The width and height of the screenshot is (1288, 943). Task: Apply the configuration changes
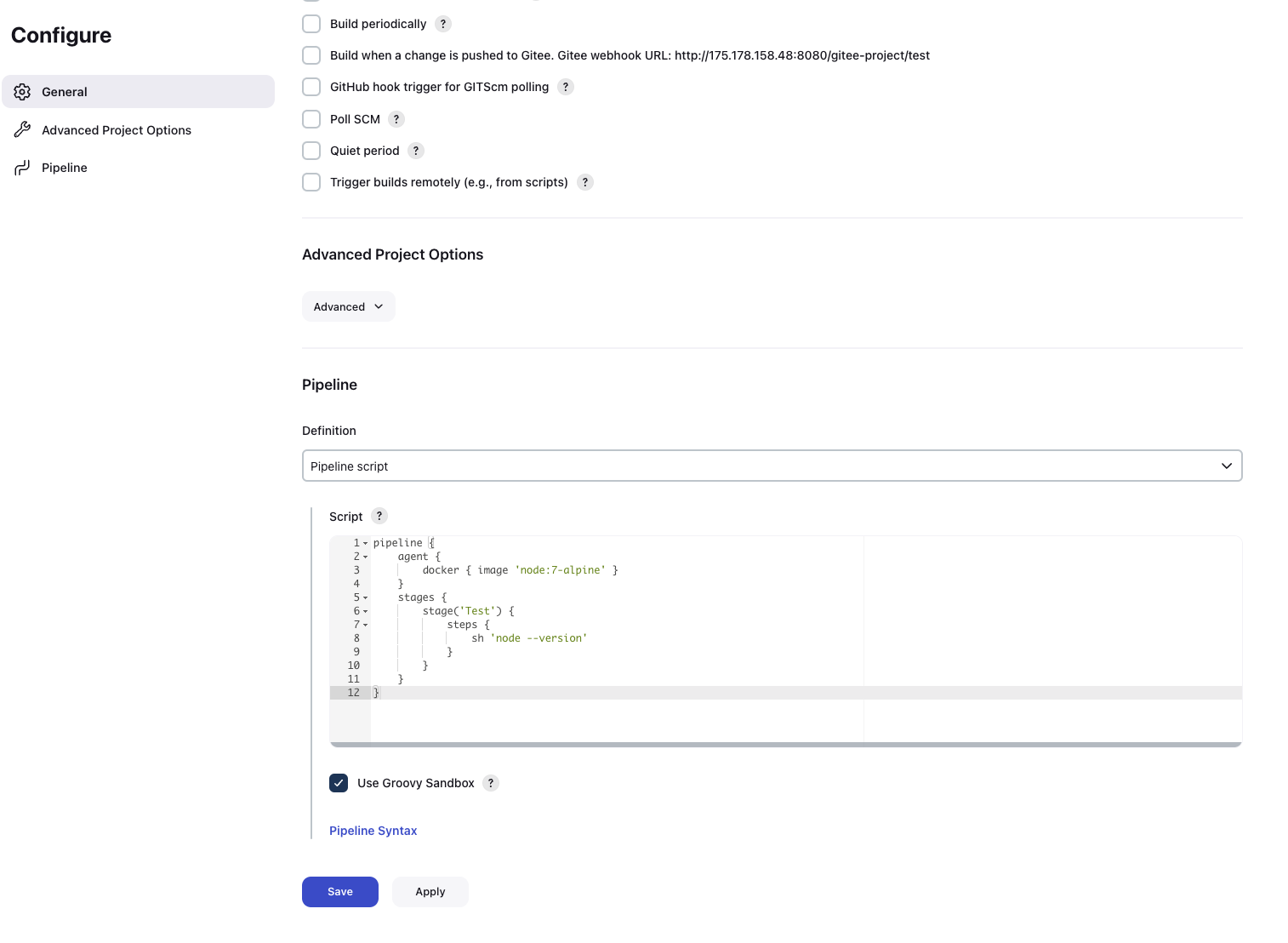tap(430, 892)
